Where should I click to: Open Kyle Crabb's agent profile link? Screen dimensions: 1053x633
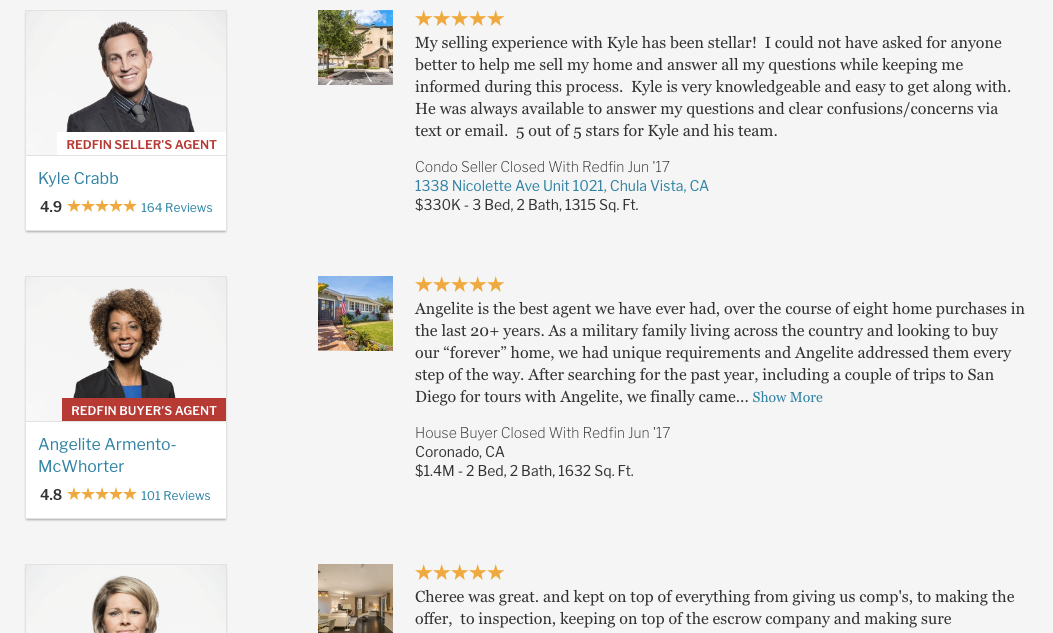pos(78,179)
